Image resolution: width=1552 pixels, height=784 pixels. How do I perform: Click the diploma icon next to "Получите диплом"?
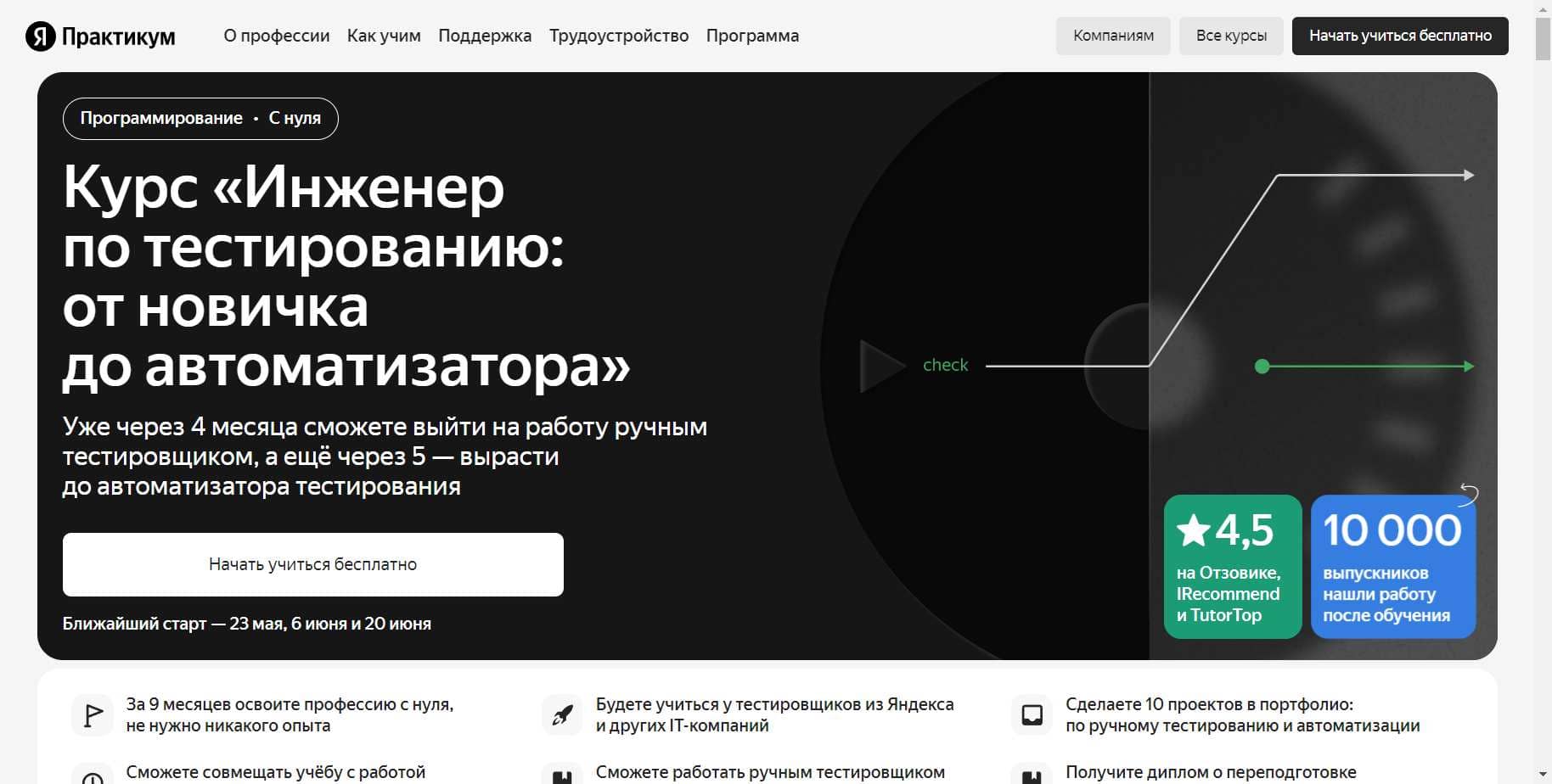1032,775
